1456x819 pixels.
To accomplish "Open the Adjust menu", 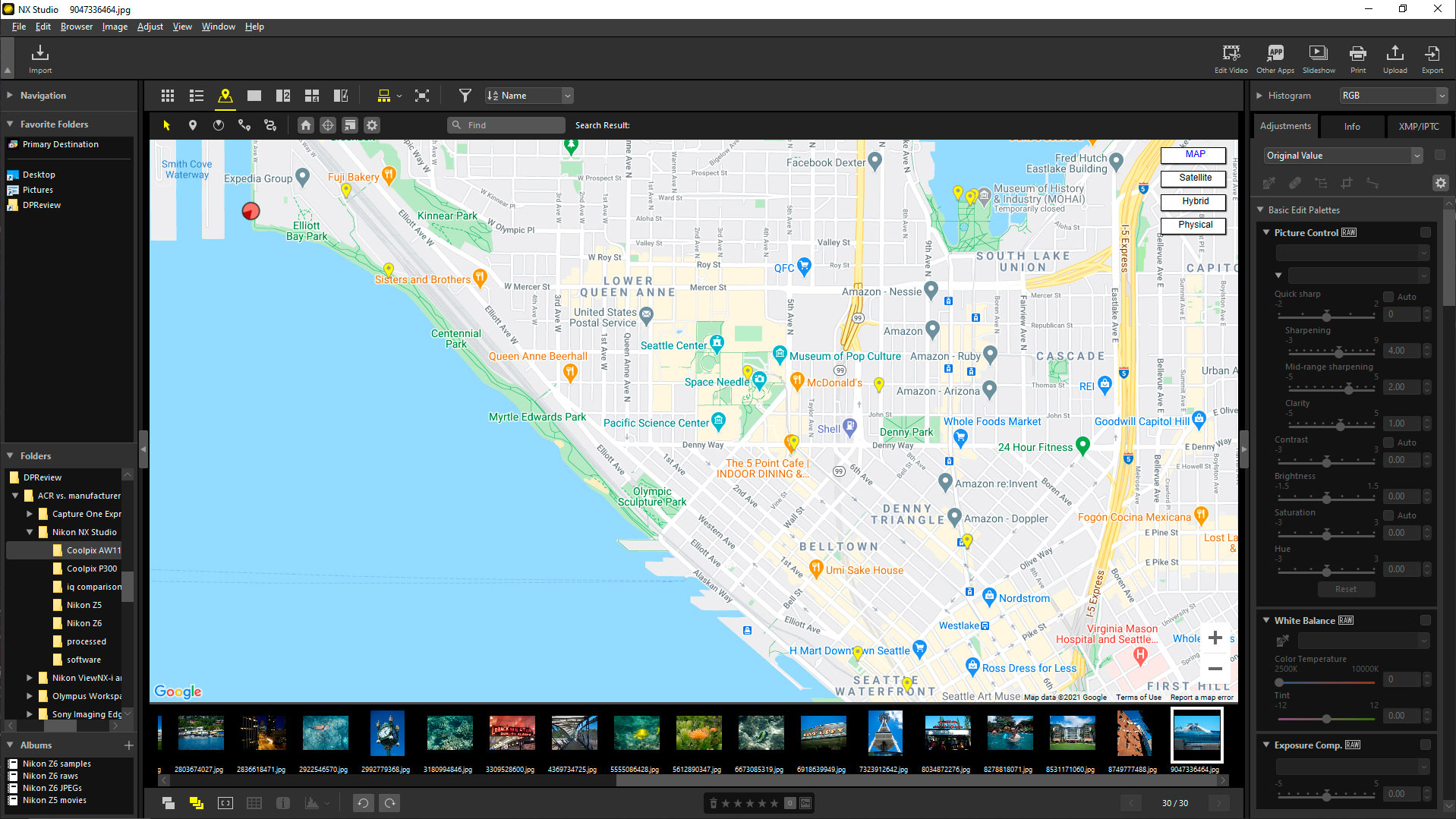I will (x=150, y=27).
